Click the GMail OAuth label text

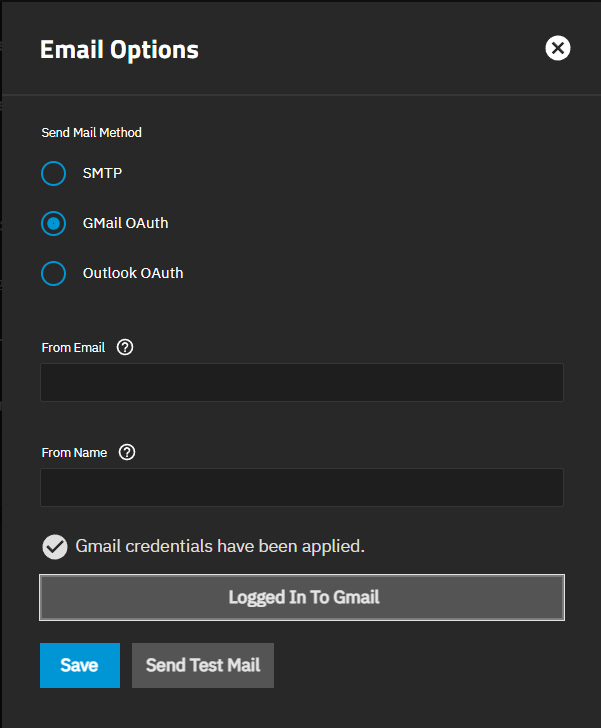[x=125, y=223]
